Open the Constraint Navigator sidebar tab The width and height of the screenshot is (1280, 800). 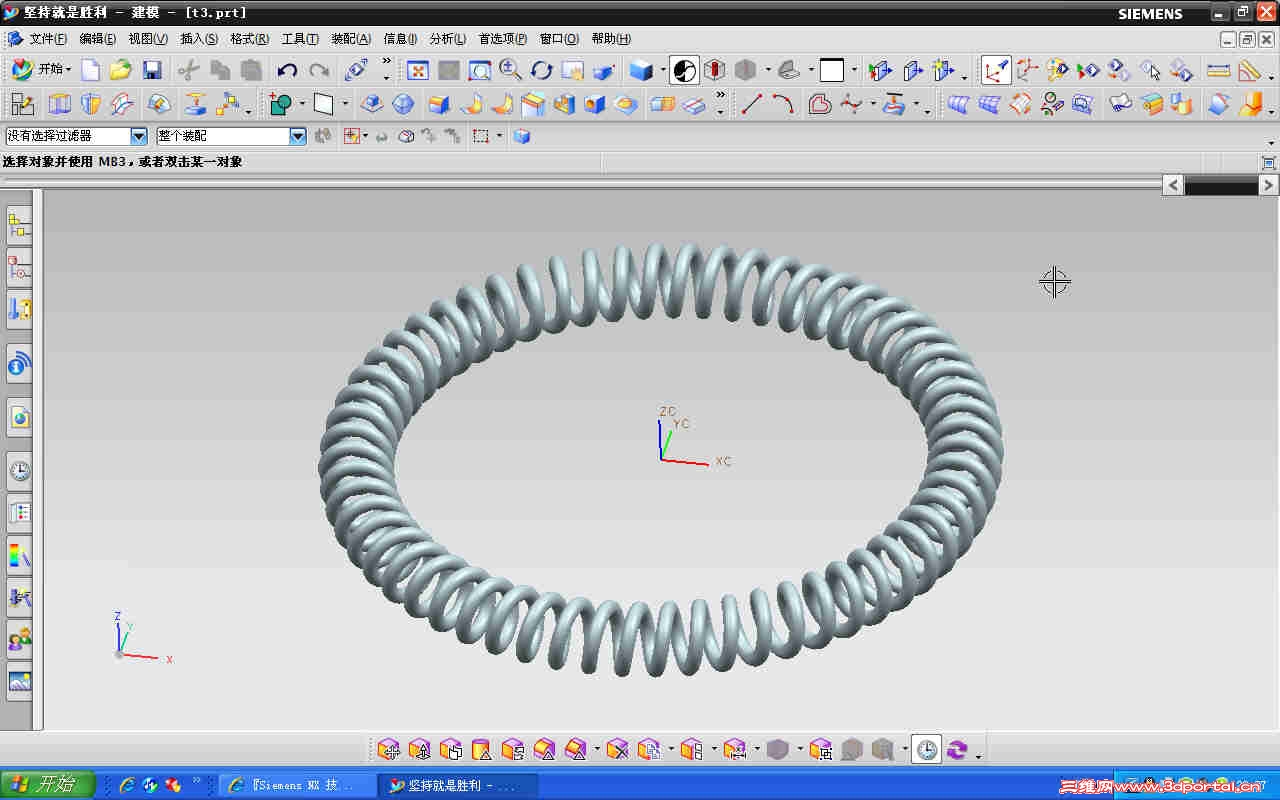(20, 267)
